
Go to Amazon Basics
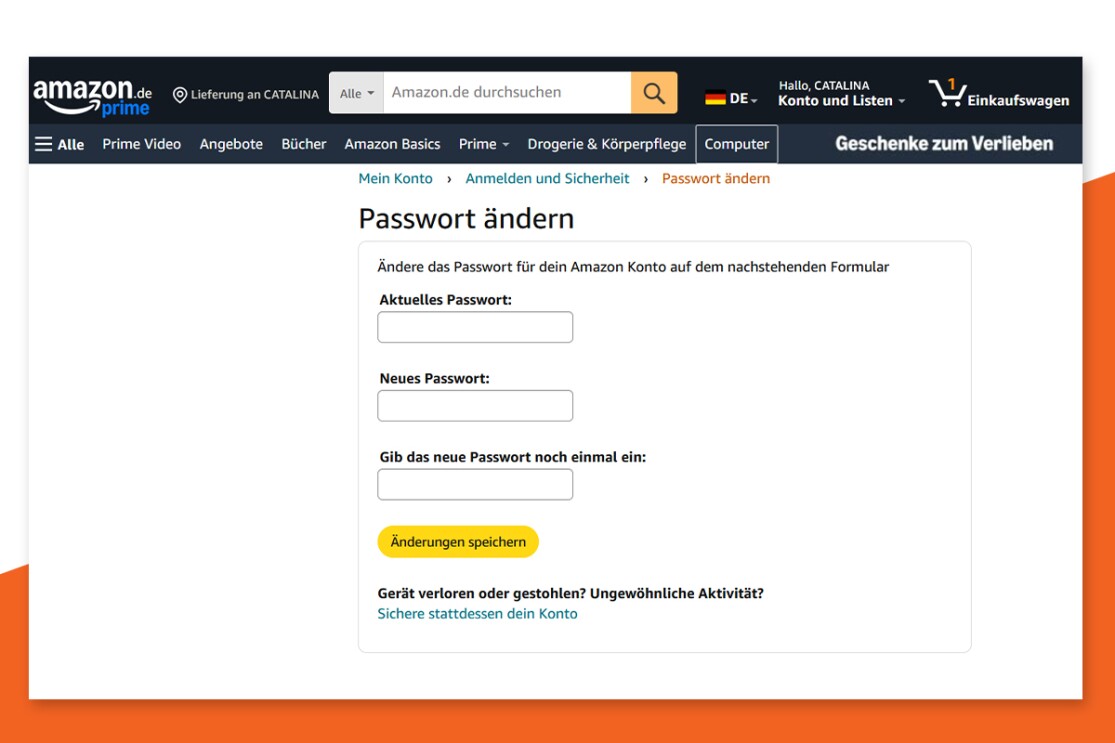coord(392,144)
